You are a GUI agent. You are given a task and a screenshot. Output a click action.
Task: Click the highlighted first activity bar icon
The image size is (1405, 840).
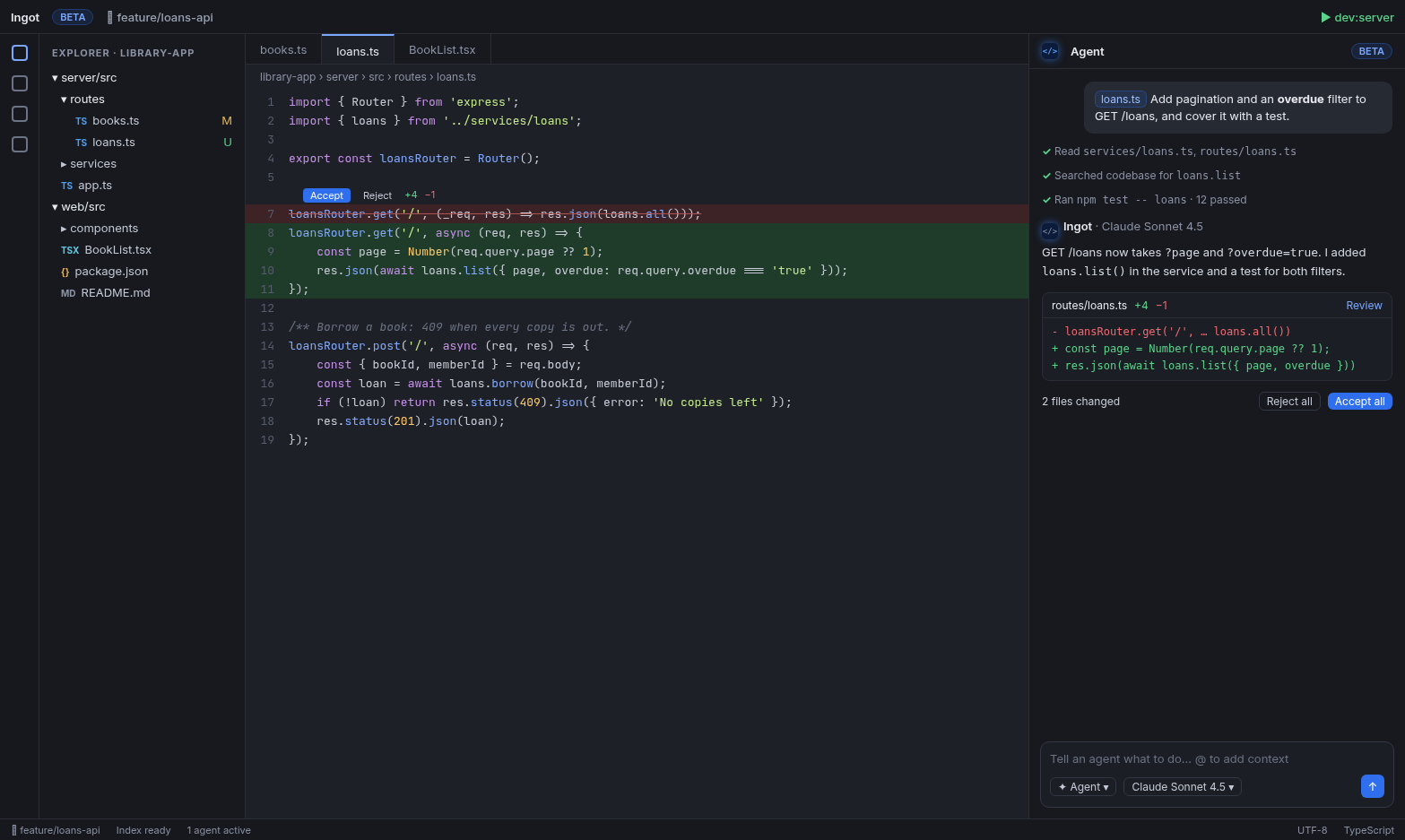pyautogui.click(x=20, y=53)
